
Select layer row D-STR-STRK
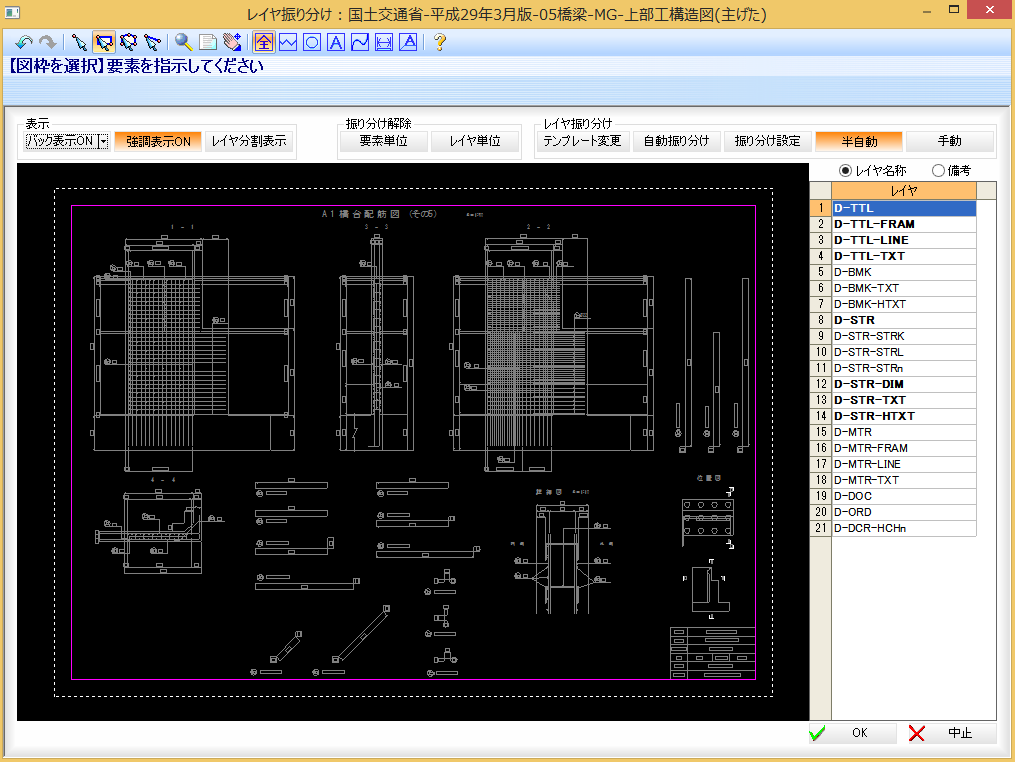click(904, 336)
